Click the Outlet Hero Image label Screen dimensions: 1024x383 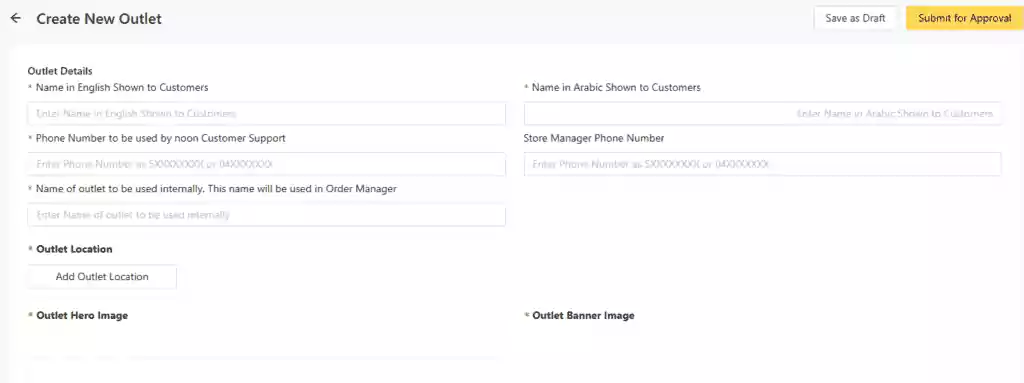click(x=82, y=315)
